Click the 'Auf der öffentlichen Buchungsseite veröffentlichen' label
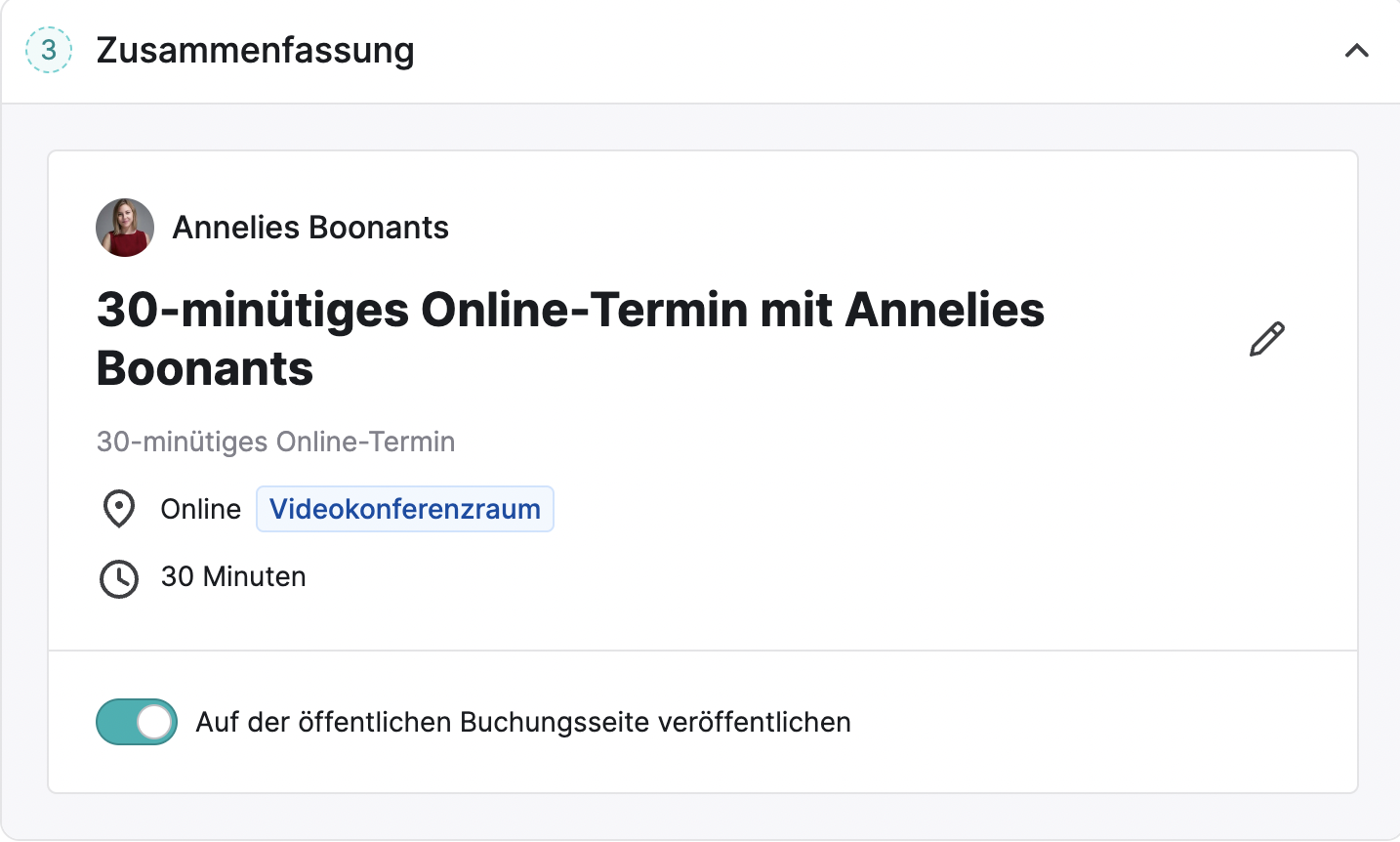1400x842 pixels. click(x=523, y=722)
